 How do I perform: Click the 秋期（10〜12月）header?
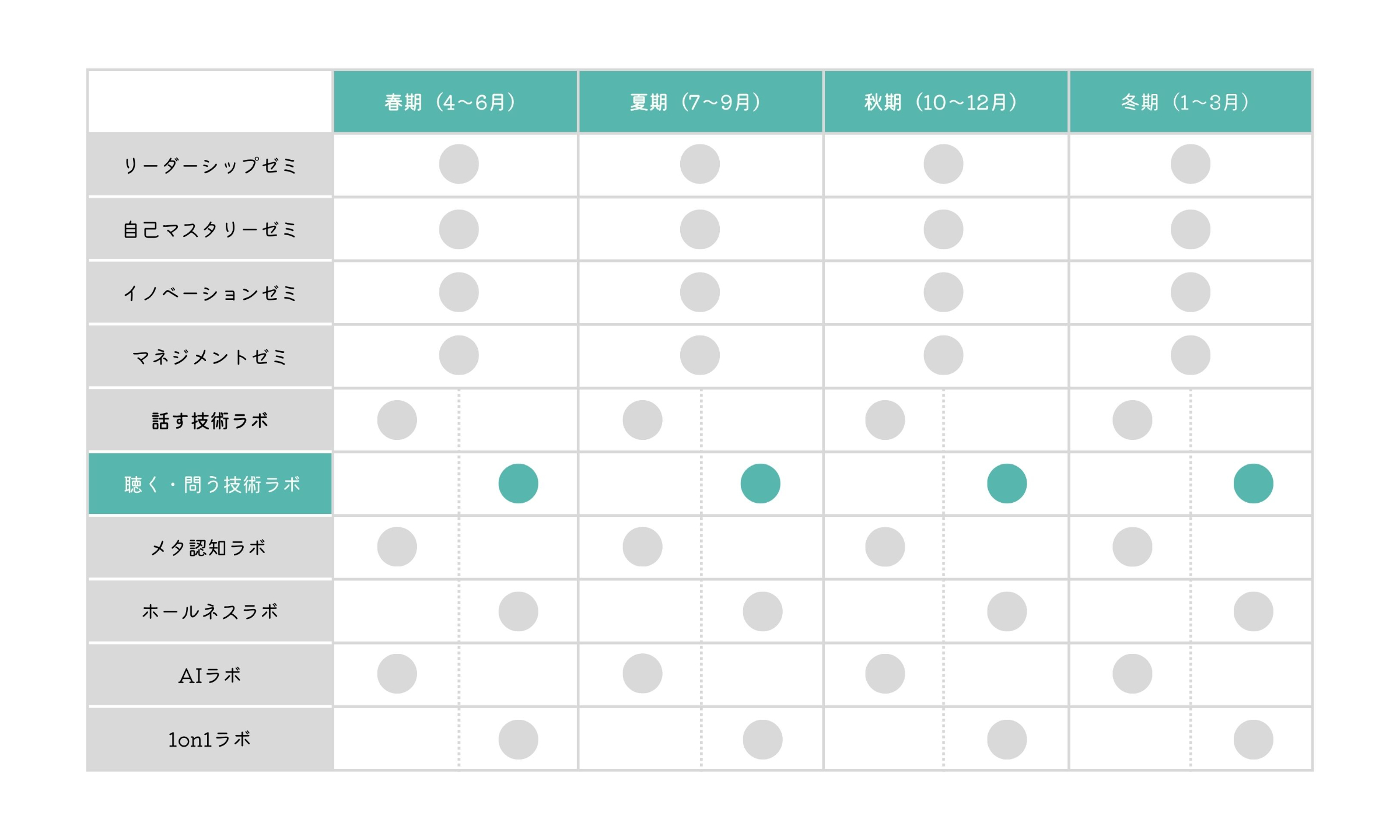click(946, 102)
